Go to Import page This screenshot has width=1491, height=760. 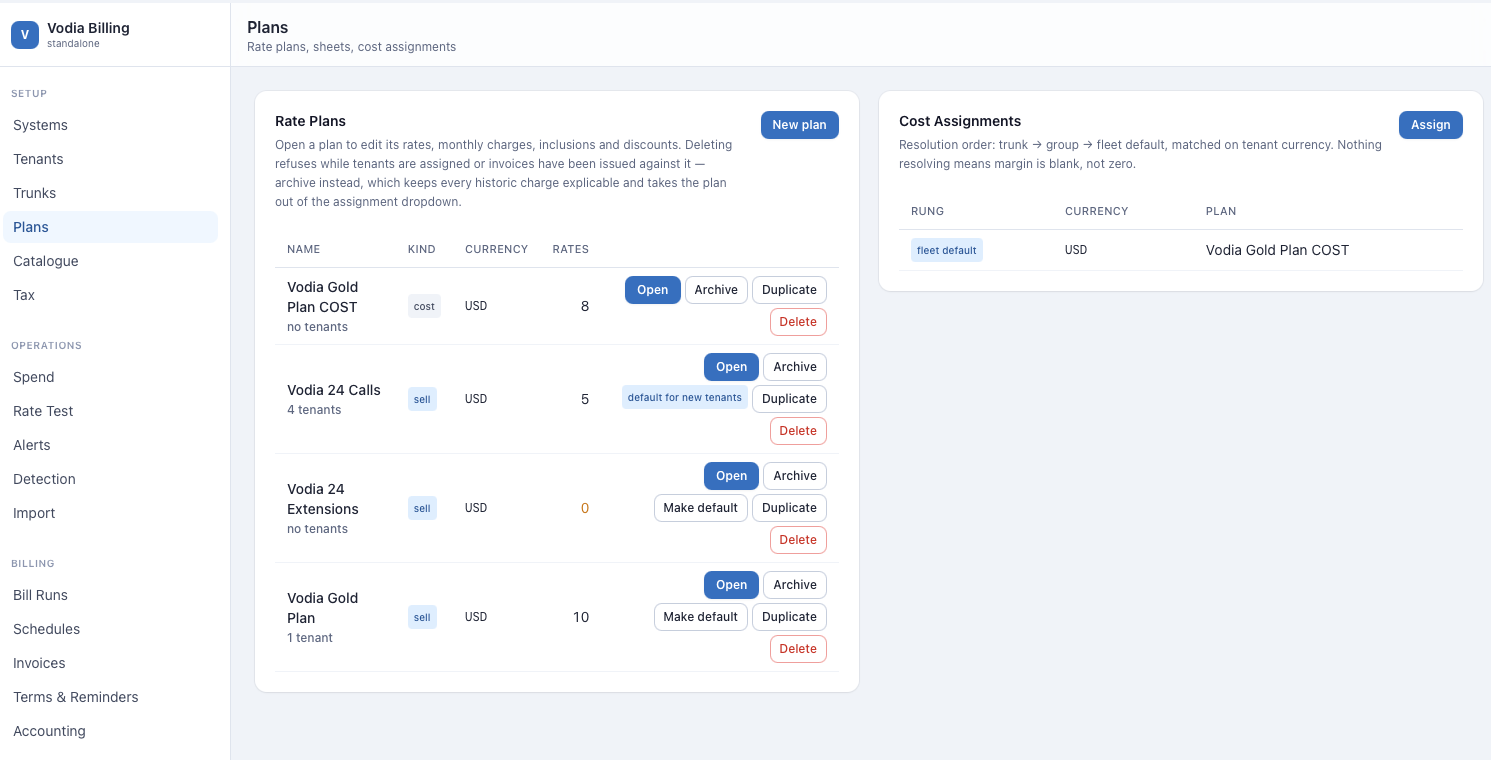(x=110, y=513)
